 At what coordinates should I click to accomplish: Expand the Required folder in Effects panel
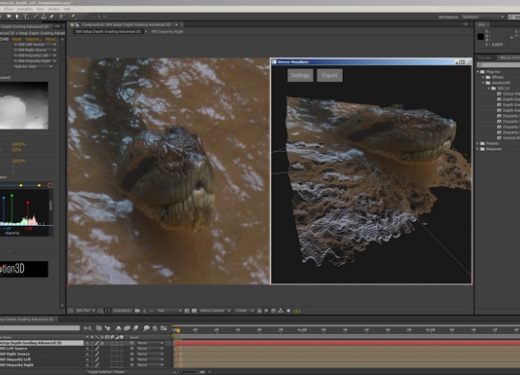478,149
